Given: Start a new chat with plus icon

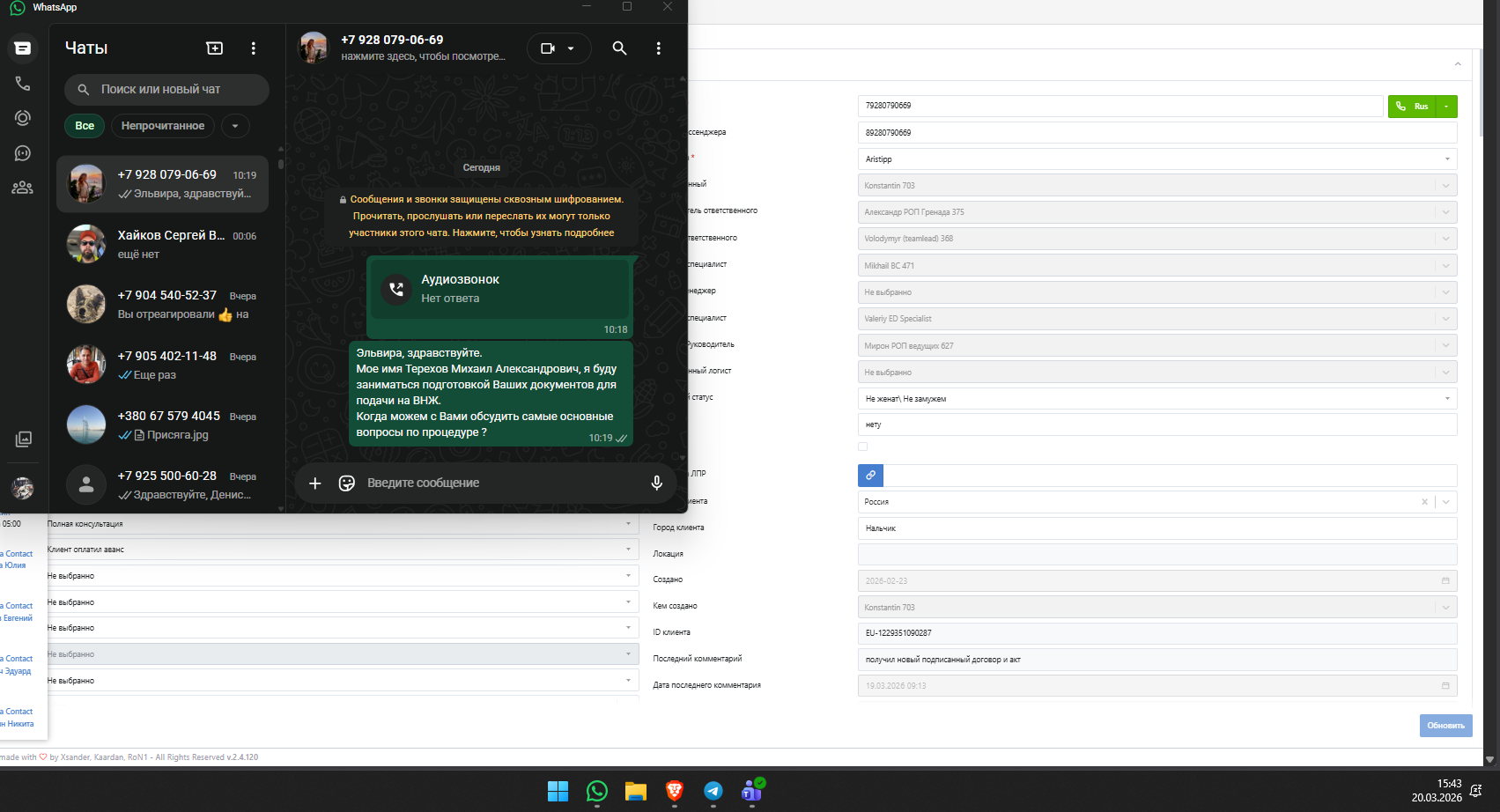Looking at the screenshot, I should point(215,48).
